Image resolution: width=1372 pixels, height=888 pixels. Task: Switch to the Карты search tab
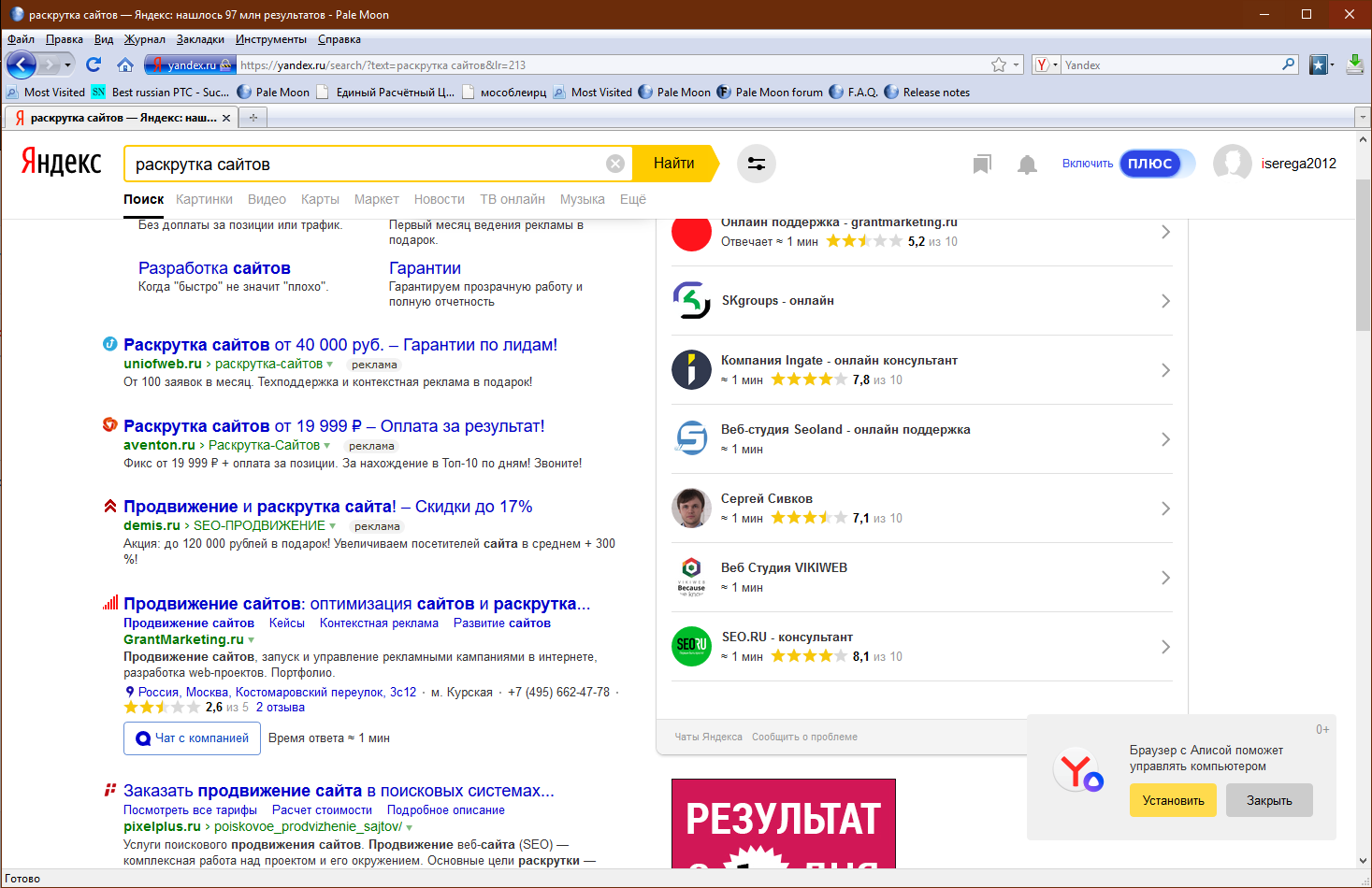[x=320, y=199]
